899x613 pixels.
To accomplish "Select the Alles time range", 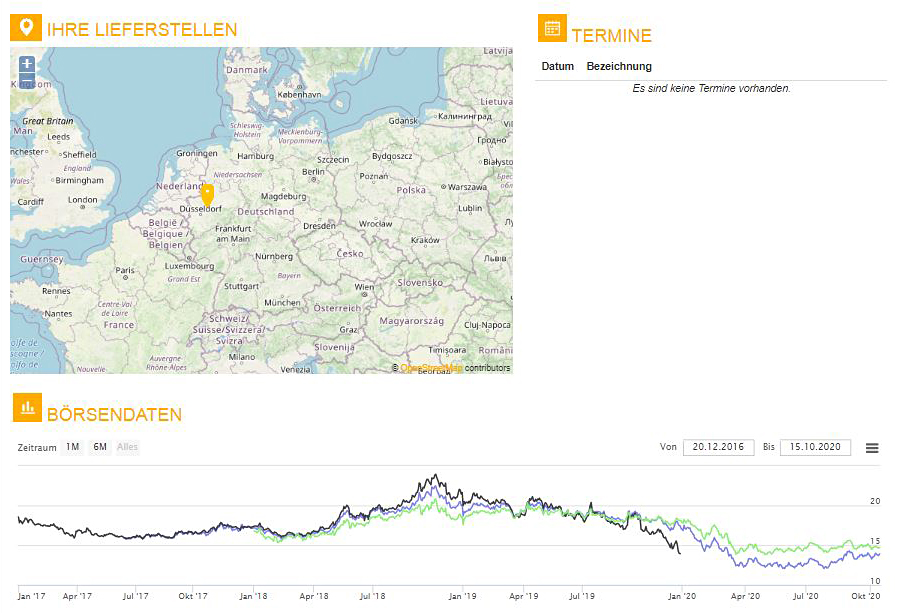I will (128, 447).
